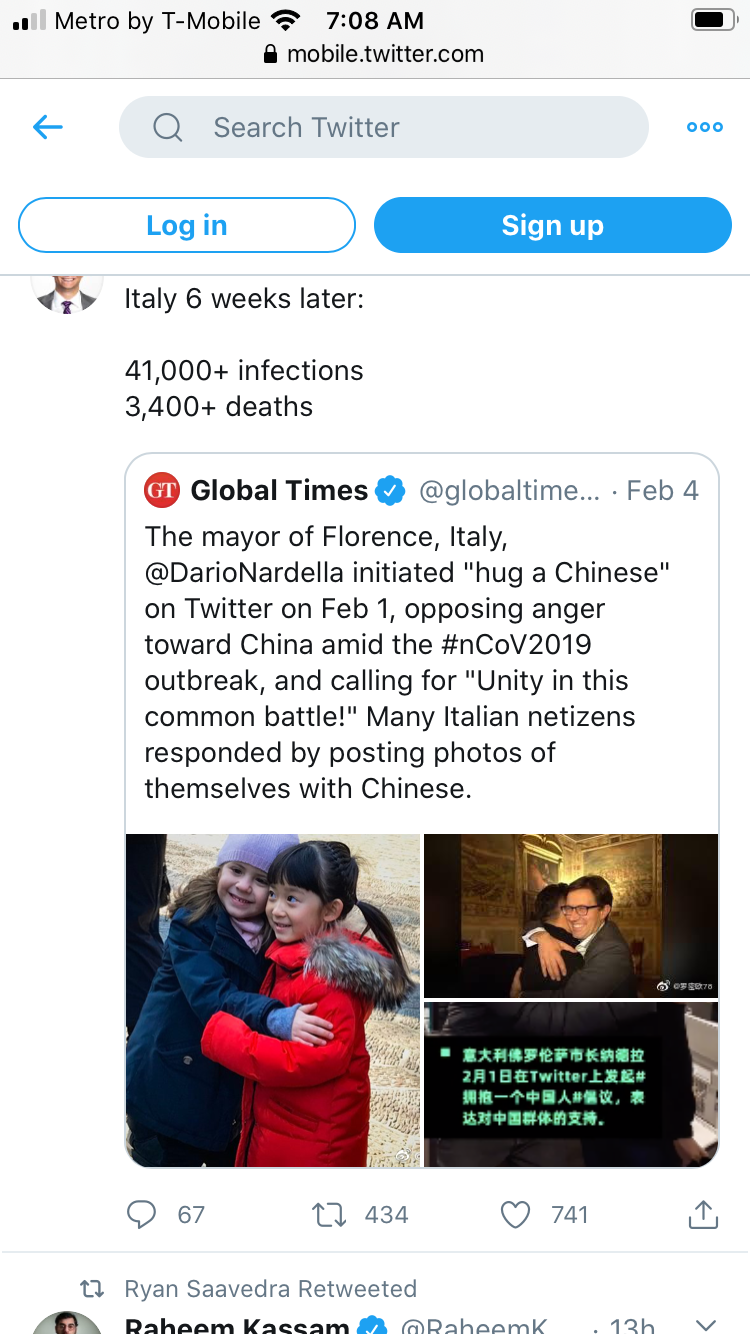The height and width of the screenshot is (1334, 750).
Task: Open Ryan Saavedra Retweeted label
Action: 270,1288
